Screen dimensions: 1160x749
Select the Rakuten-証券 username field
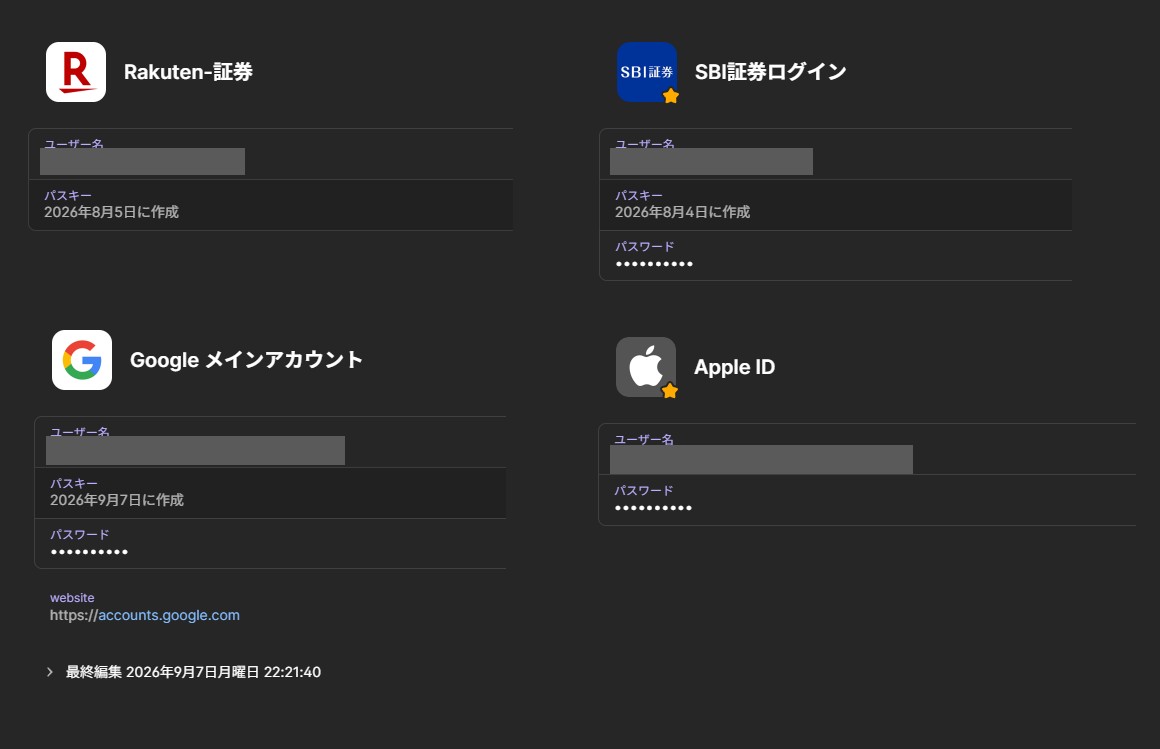[271, 154]
